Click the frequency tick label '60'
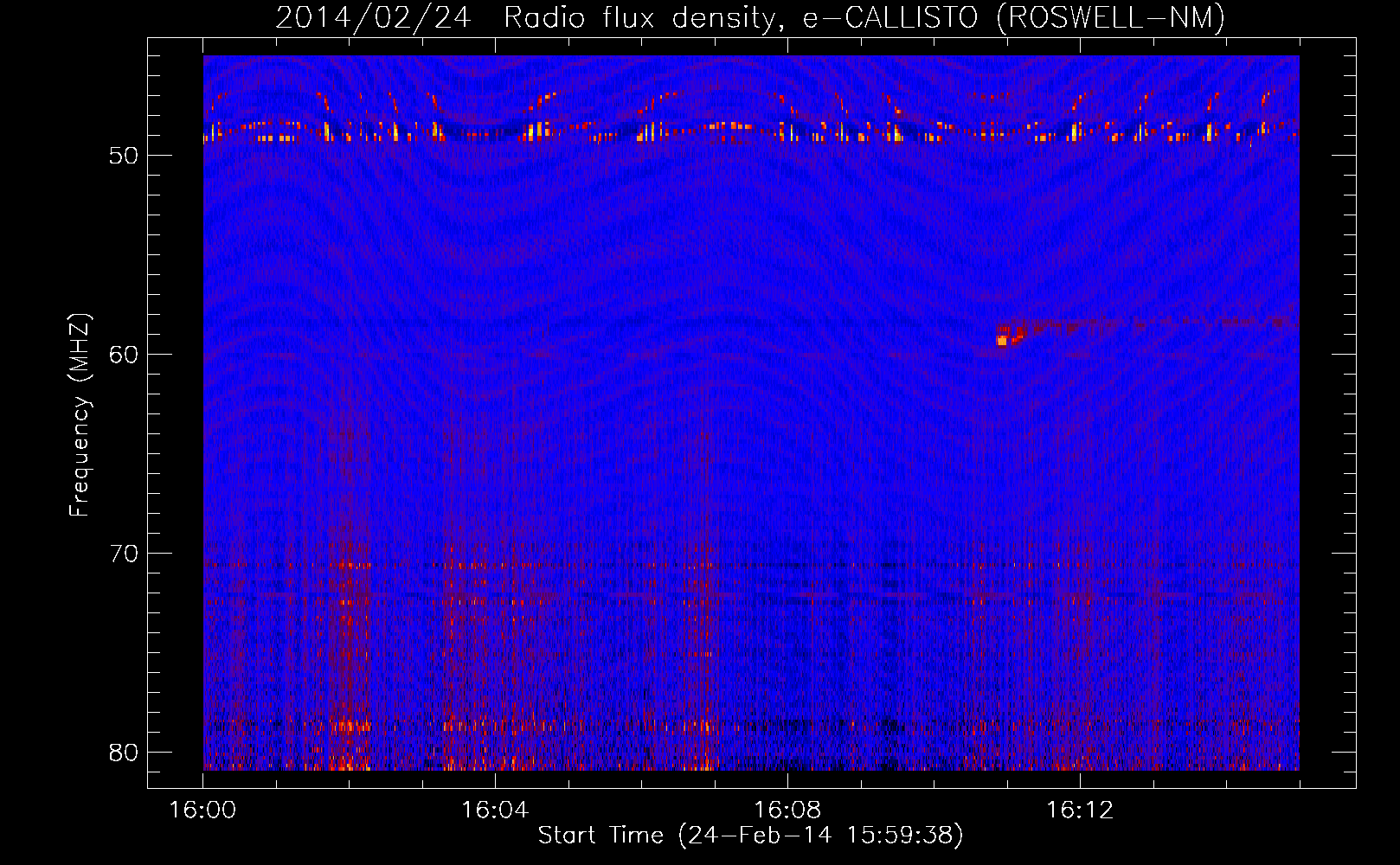This screenshot has height=865, width=1400. click(x=125, y=355)
